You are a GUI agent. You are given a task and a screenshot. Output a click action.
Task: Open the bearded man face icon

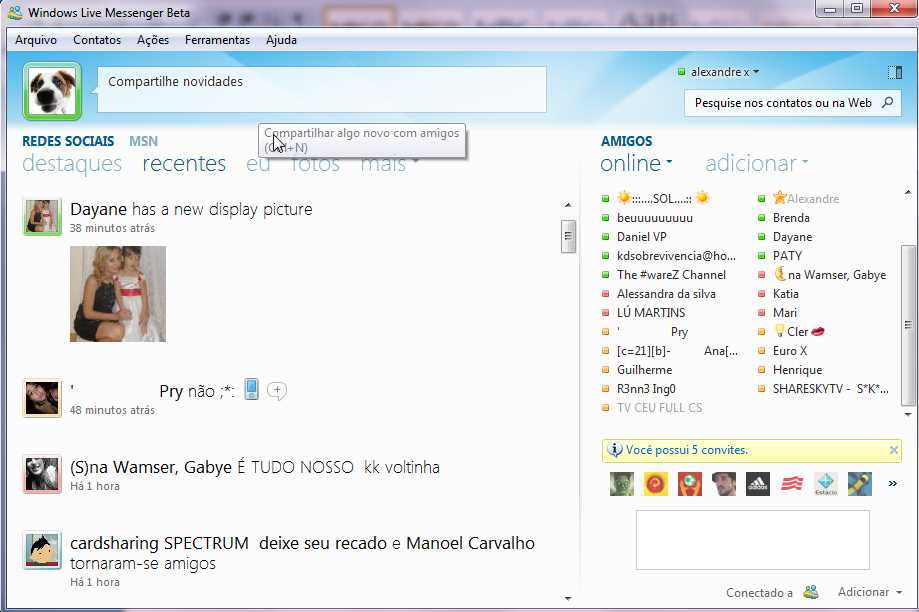tap(724, 484)
